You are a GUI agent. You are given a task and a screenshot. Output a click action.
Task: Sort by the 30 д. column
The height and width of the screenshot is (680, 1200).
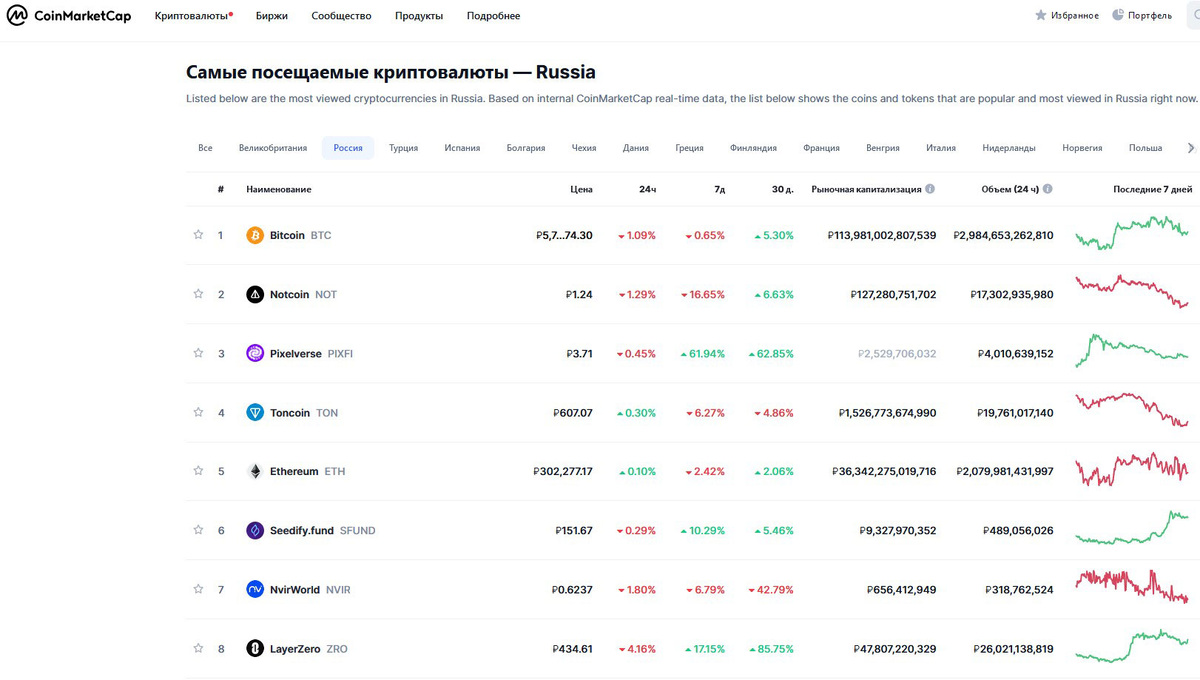[x=783, y=189]
